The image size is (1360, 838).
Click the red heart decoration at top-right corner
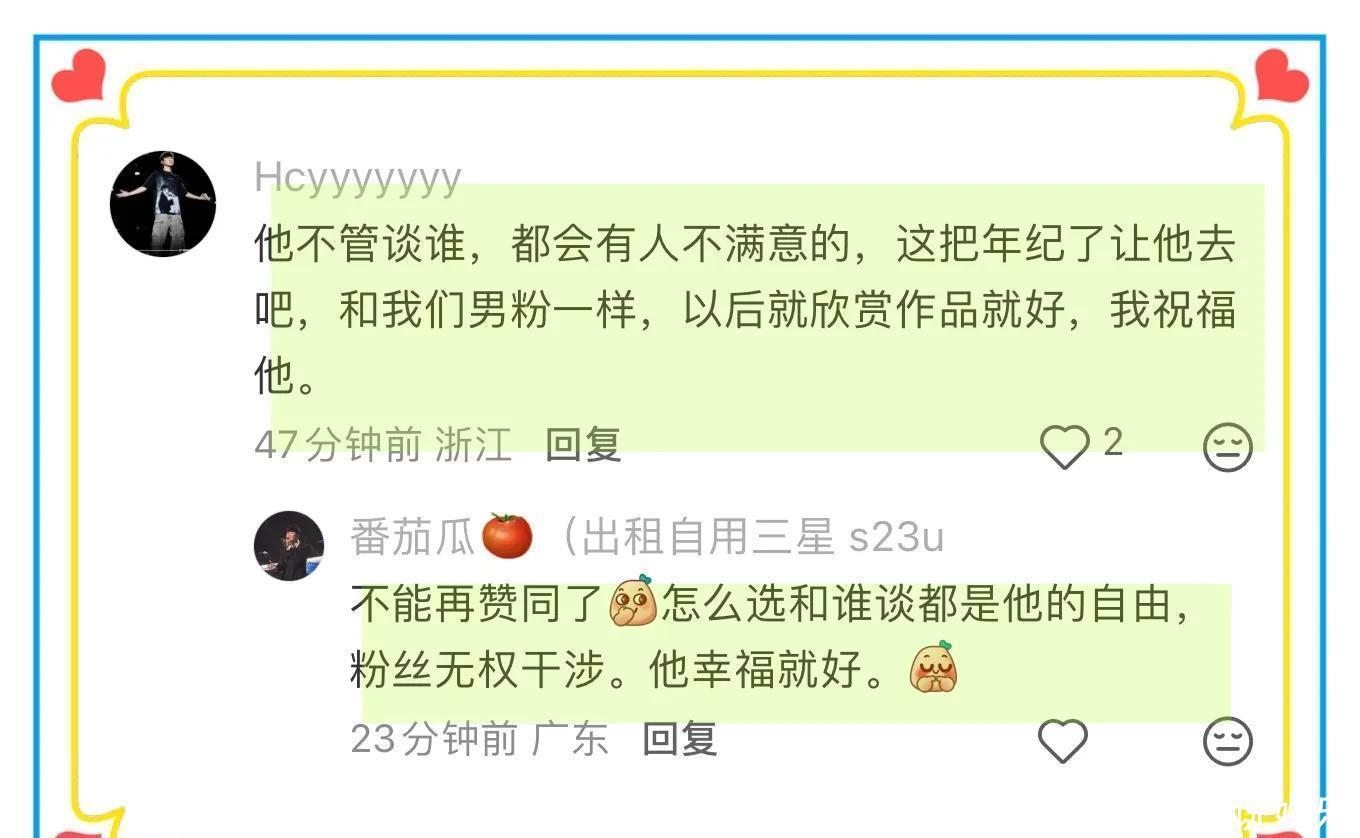(x=1282, y=76)
